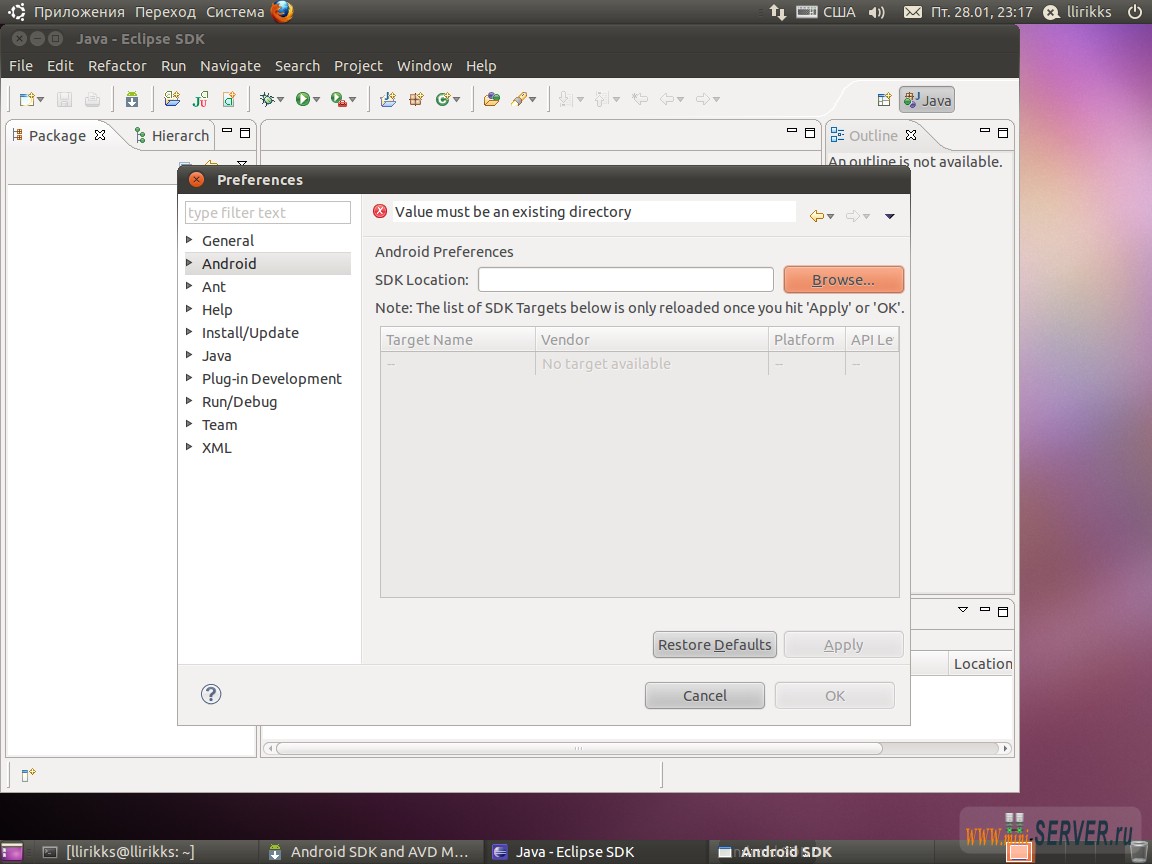Open help question mark in Preferences

[211, 694]
